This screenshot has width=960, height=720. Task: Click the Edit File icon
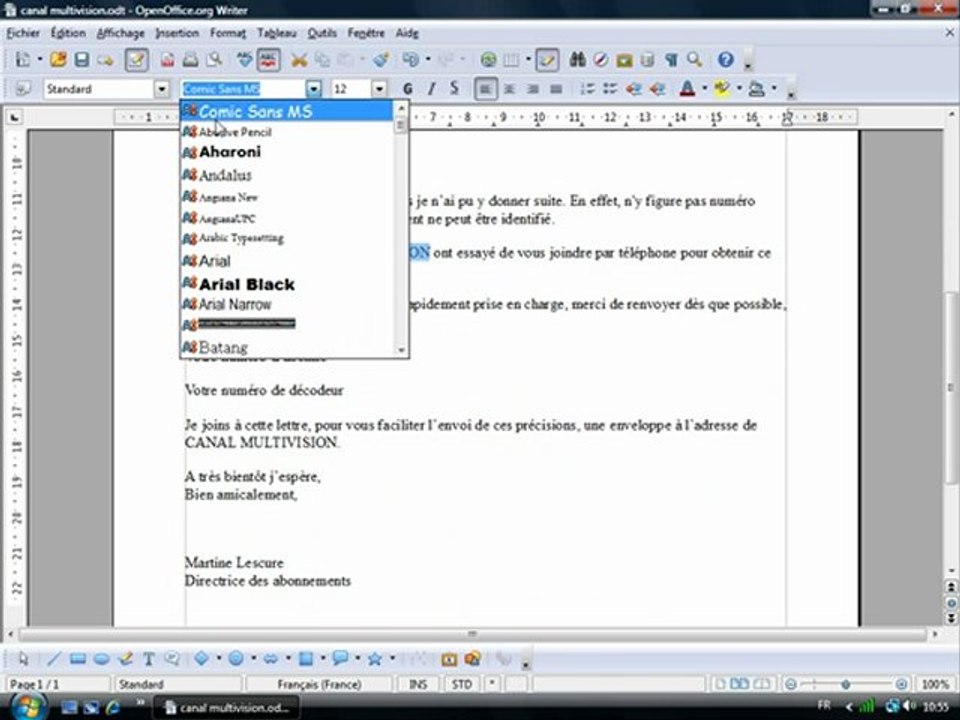pos(136,59)
